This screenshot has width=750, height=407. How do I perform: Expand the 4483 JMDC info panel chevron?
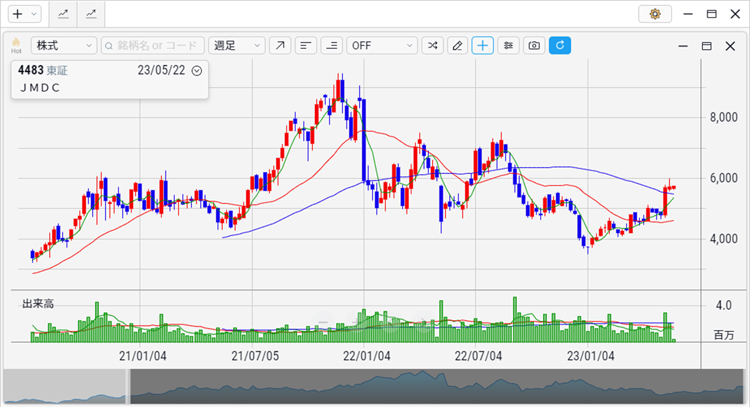tap(197, 71)
